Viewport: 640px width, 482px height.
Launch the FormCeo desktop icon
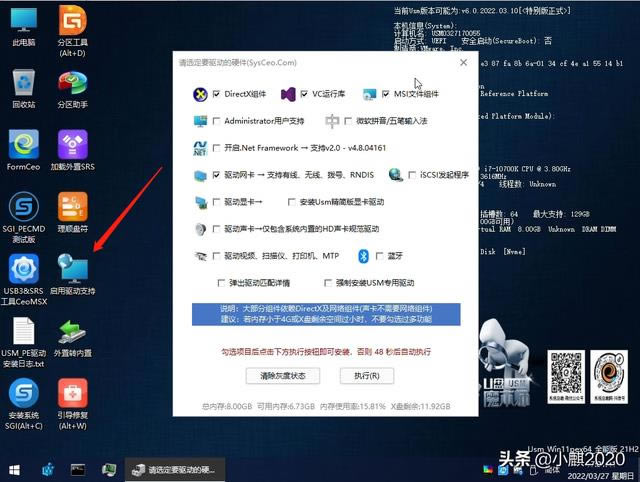24,150
